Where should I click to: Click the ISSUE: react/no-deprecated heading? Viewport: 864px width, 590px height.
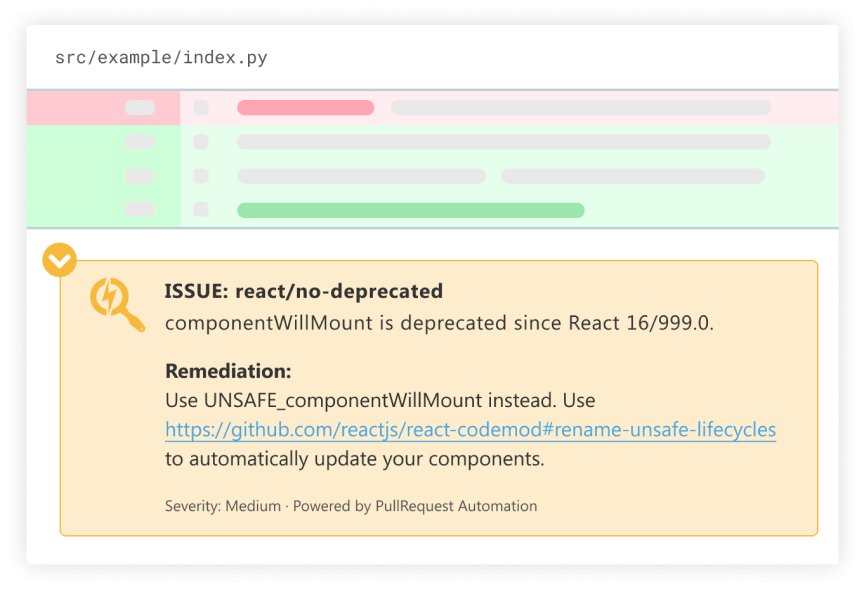tap(304, 291)
